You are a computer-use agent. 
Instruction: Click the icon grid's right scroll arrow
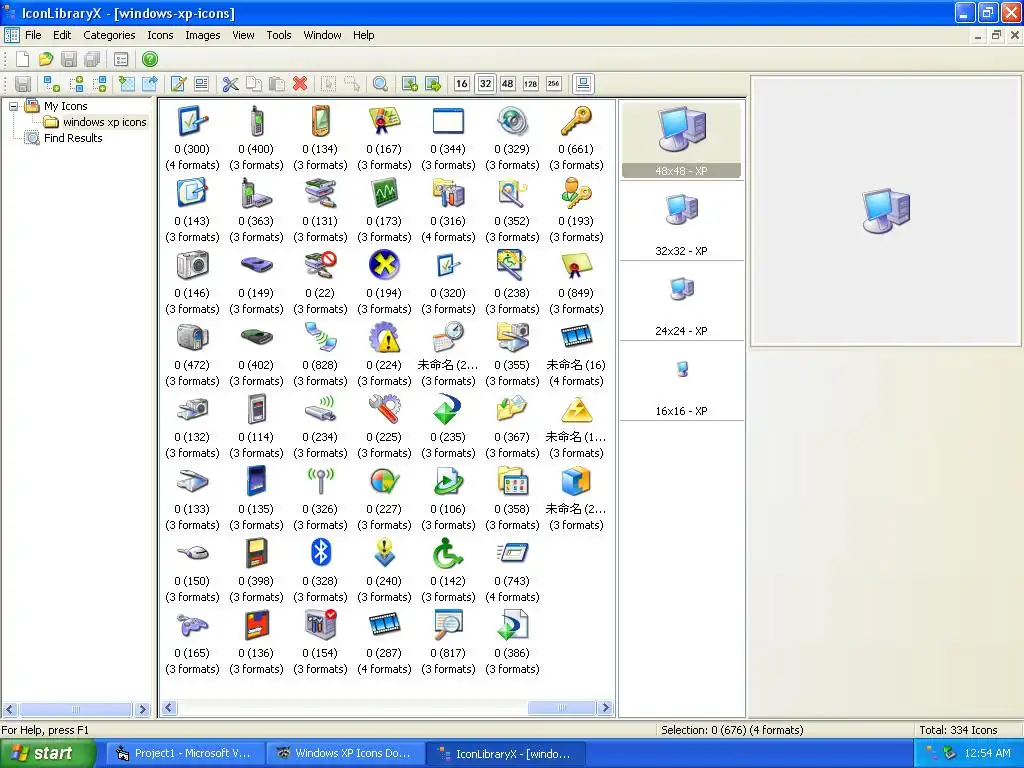click(x=605, y=707)
